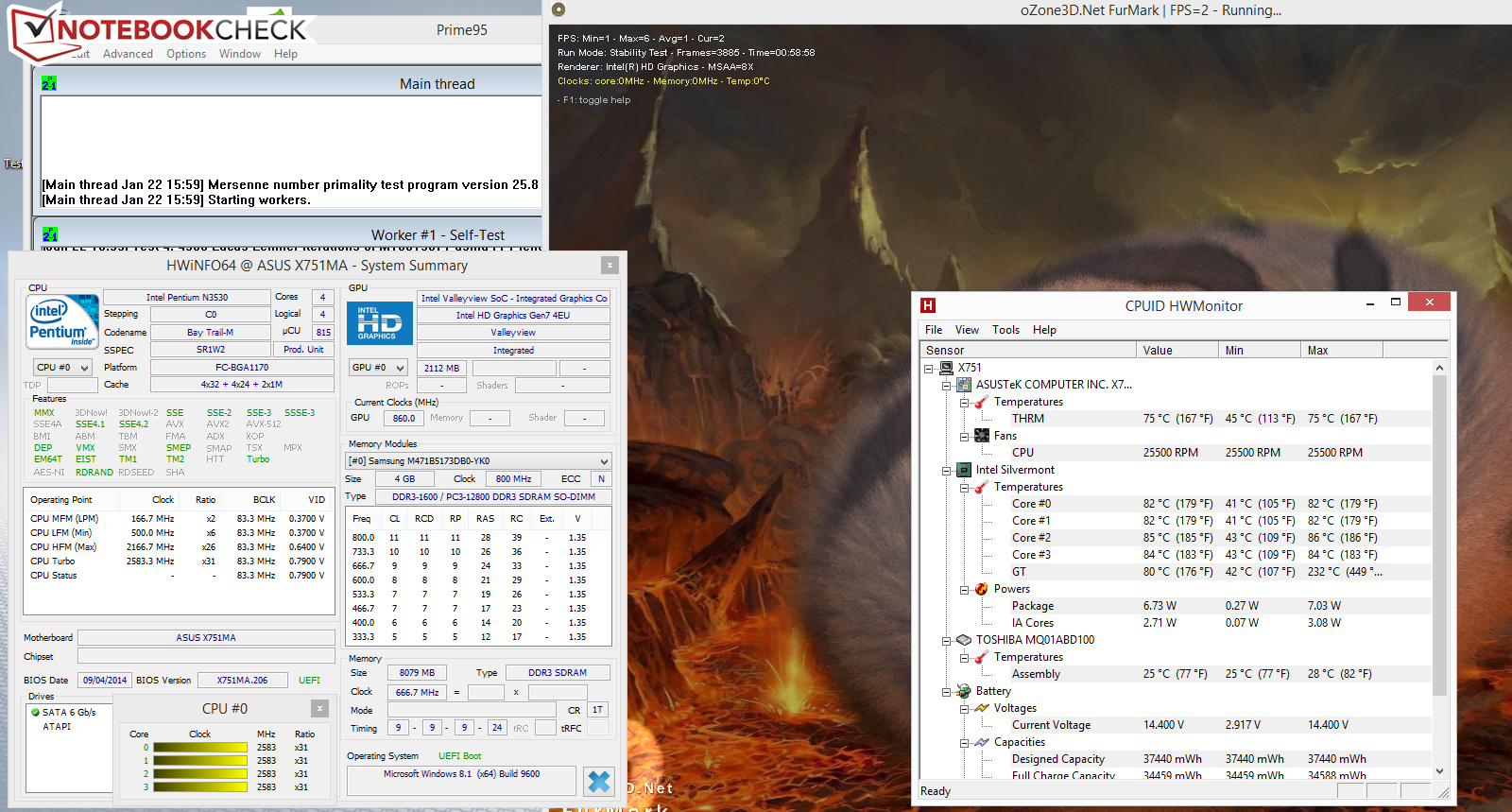The image size is (1512, 812).
Task: Open the View menu in HWMonitor
Action: coord(967,330)
